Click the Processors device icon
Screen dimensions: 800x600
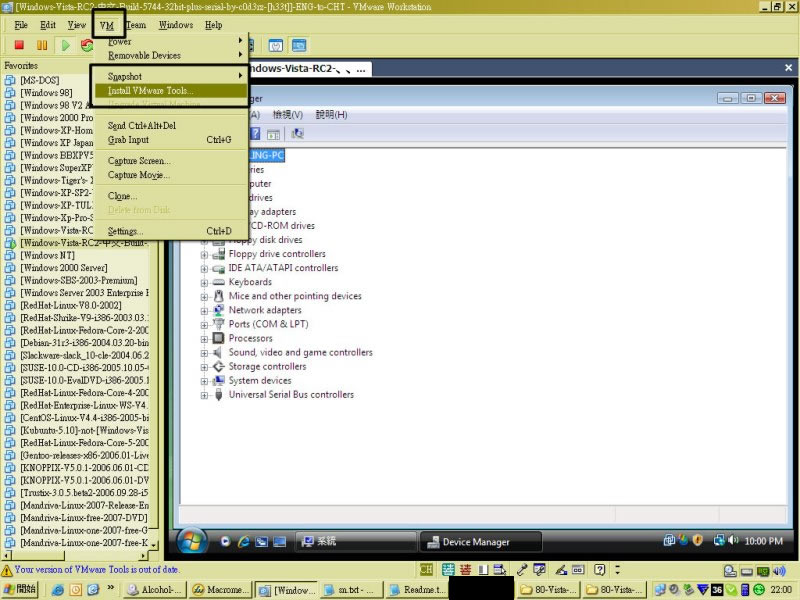click(x=218, y=338)
